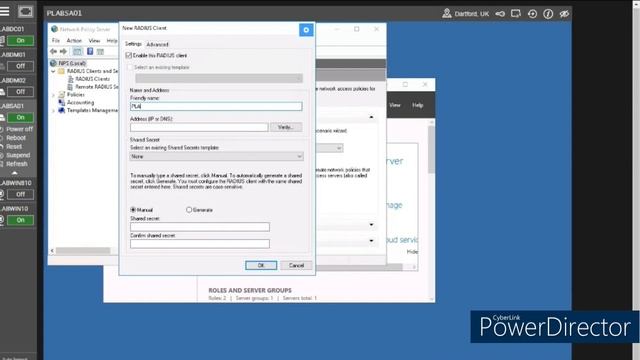Viewport: 640px width, 360px height.
Task: Expand the lower collapsed section arrow in NPS pane
Action: tap(371, 241)
